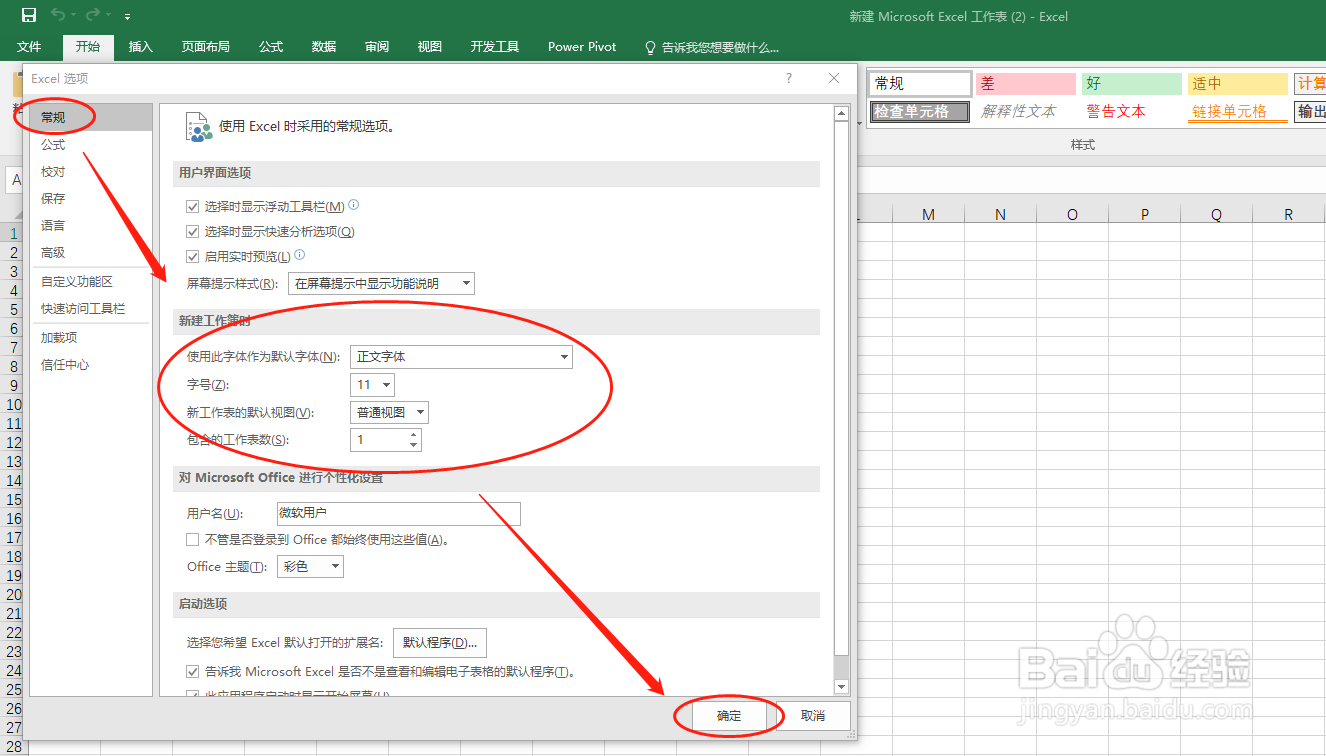Open the Office 主题 彩色 dropdown
This screenshot has width=1326, height=756.
pyautogui.click(x=310, y=566)
